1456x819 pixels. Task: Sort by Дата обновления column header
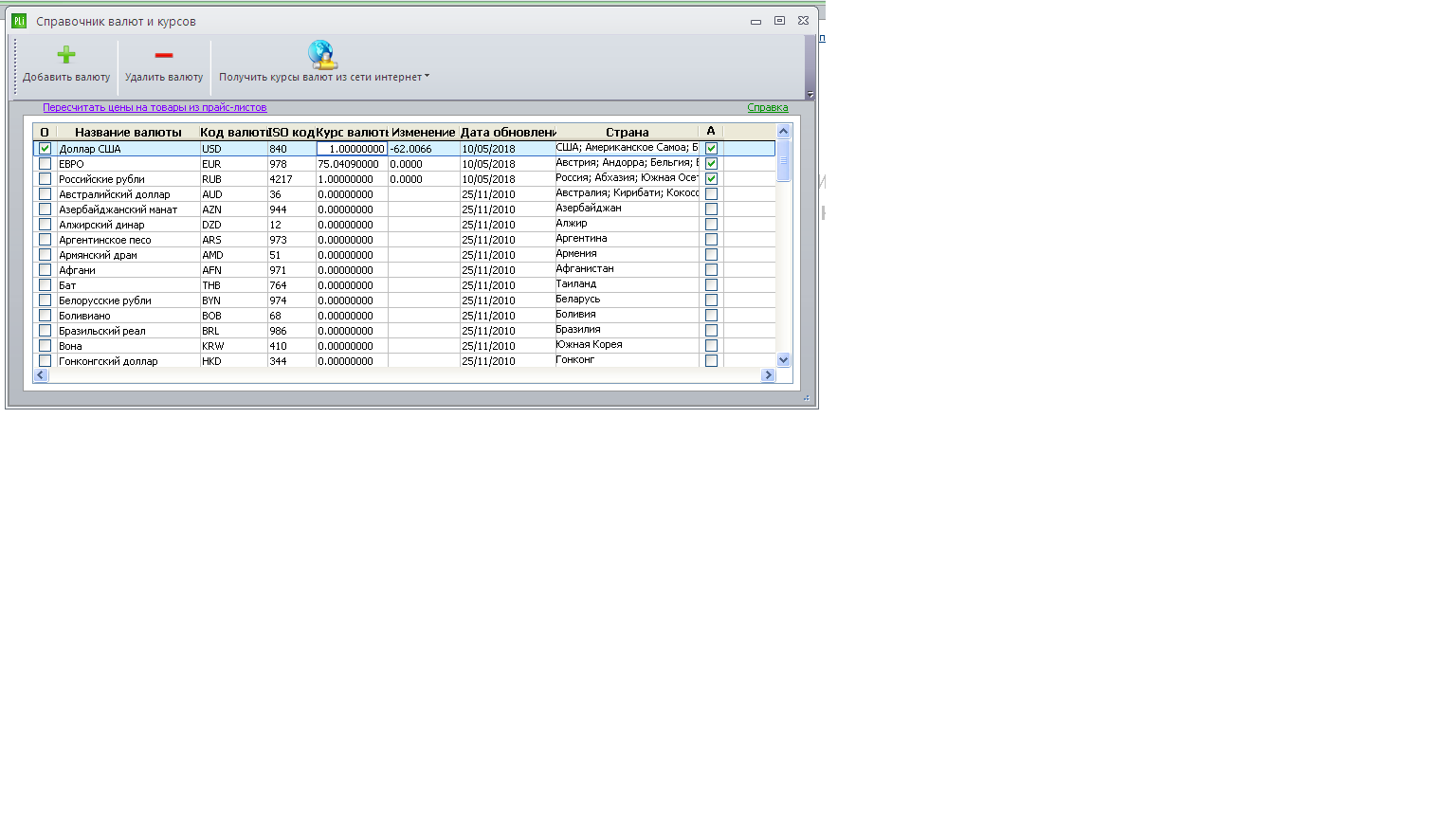507,132
